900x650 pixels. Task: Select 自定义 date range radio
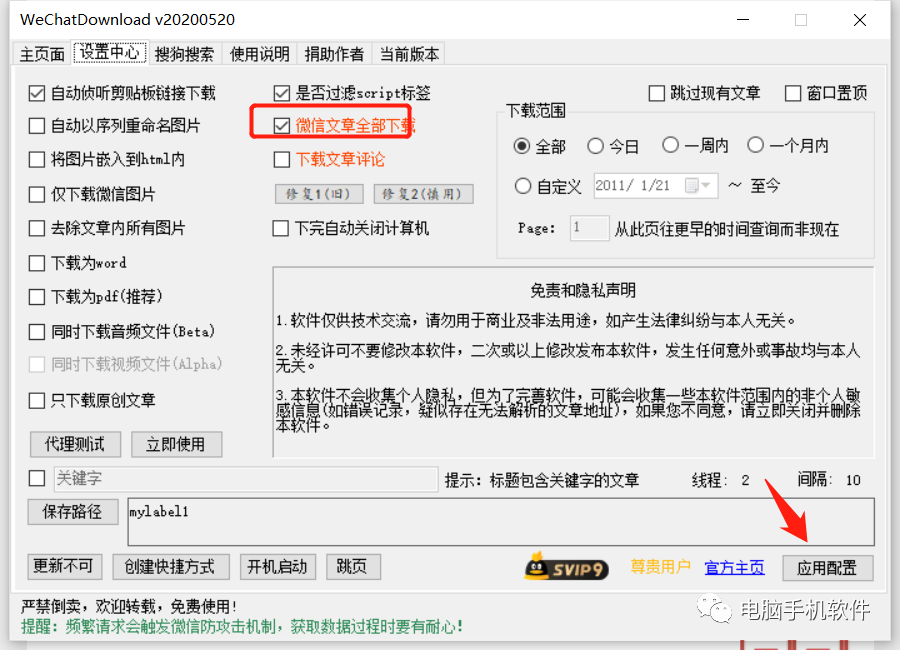(x=523, y=185)
